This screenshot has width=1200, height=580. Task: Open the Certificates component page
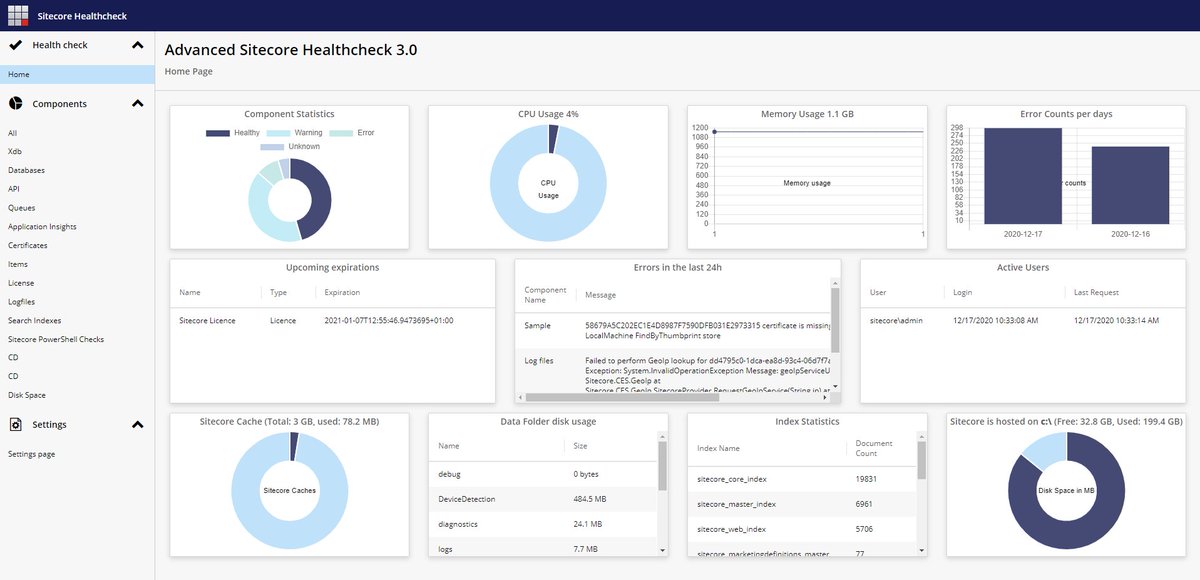click(x=28, y=245)
